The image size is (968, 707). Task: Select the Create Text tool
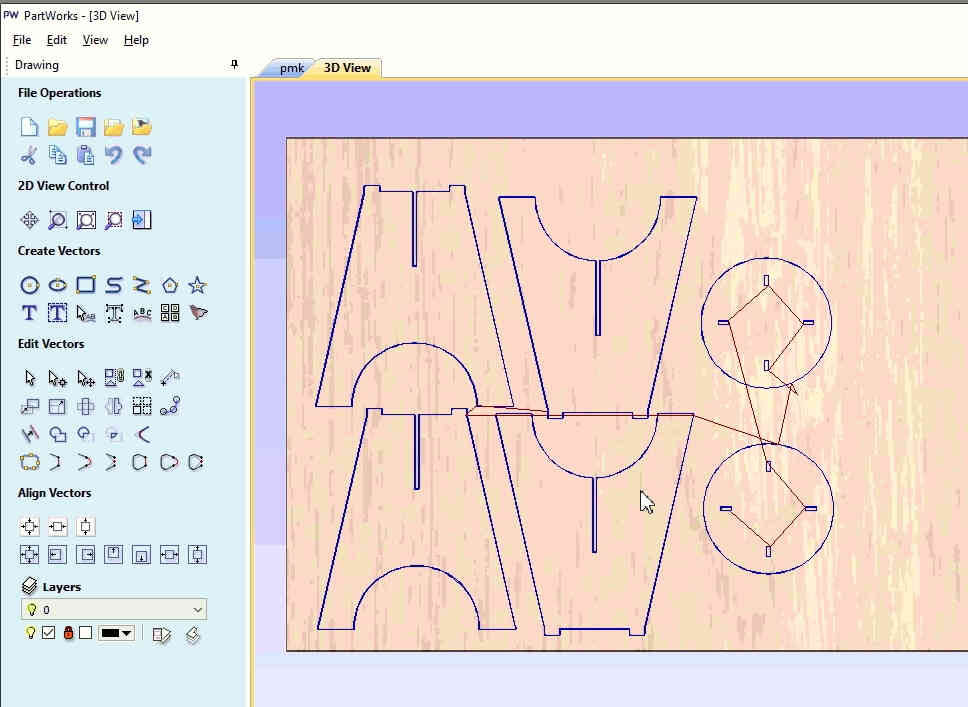29,313
